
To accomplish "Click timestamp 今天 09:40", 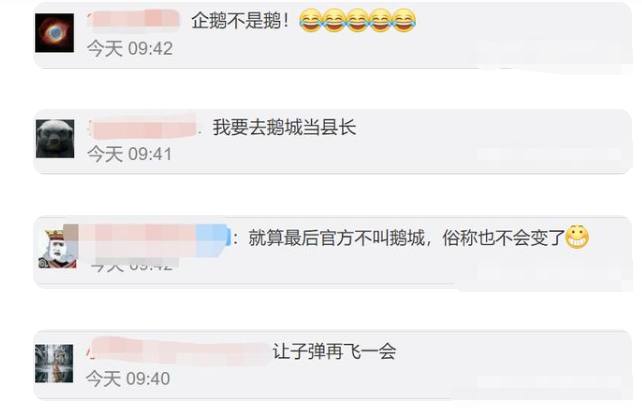I will [128, 378].
